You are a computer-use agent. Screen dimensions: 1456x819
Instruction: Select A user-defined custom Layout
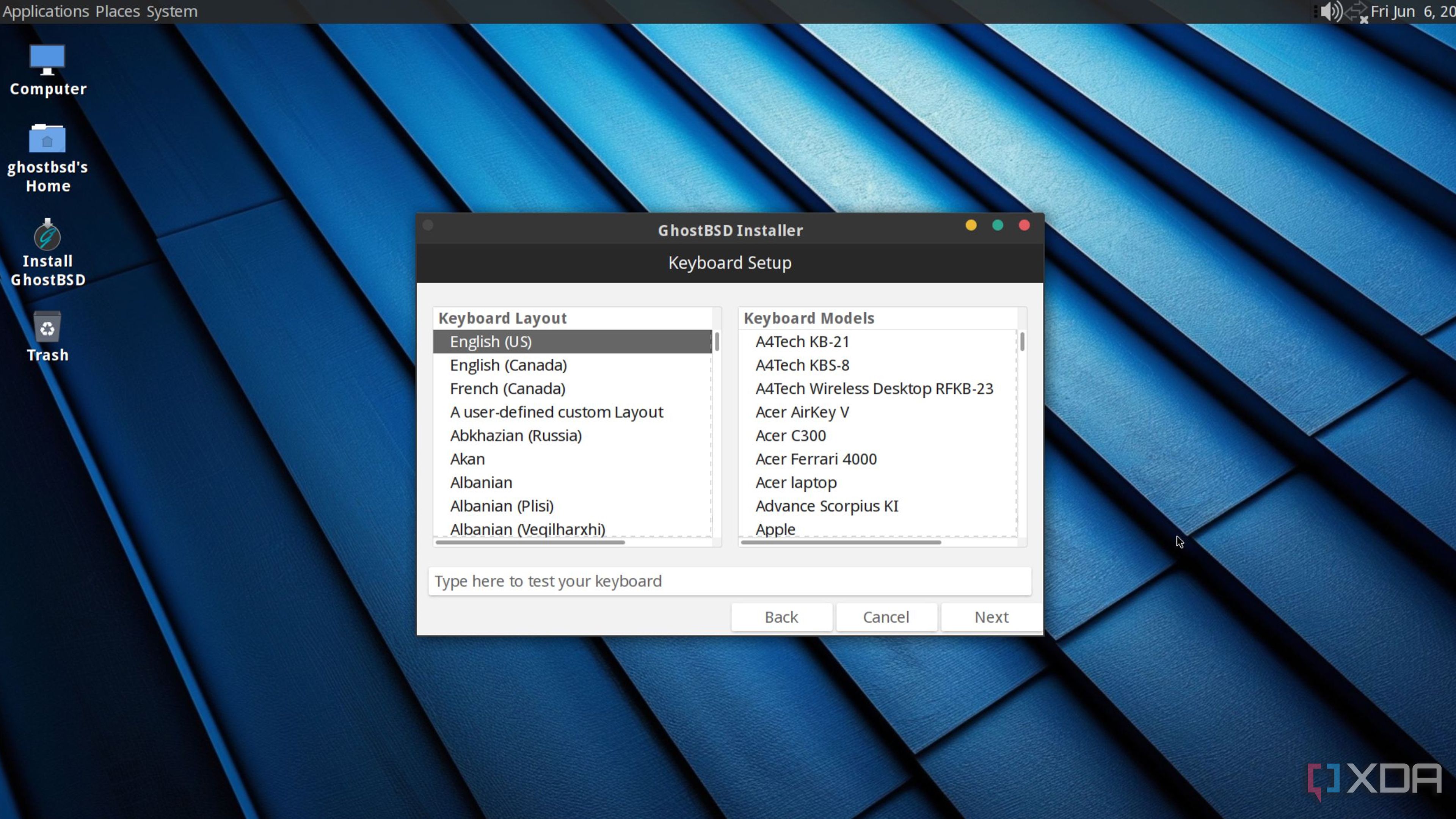click(572, 412)
